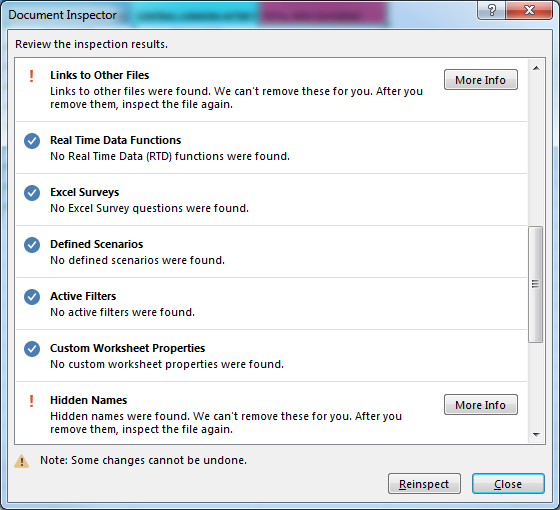The height and width of the screenshot is (510, 560).
Task: Close the Document Inspector with the Close button
Action: tap(508, 484)
